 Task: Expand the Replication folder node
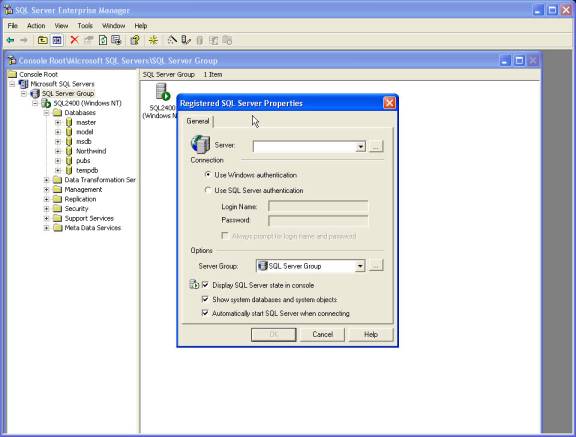coord(47,199)
